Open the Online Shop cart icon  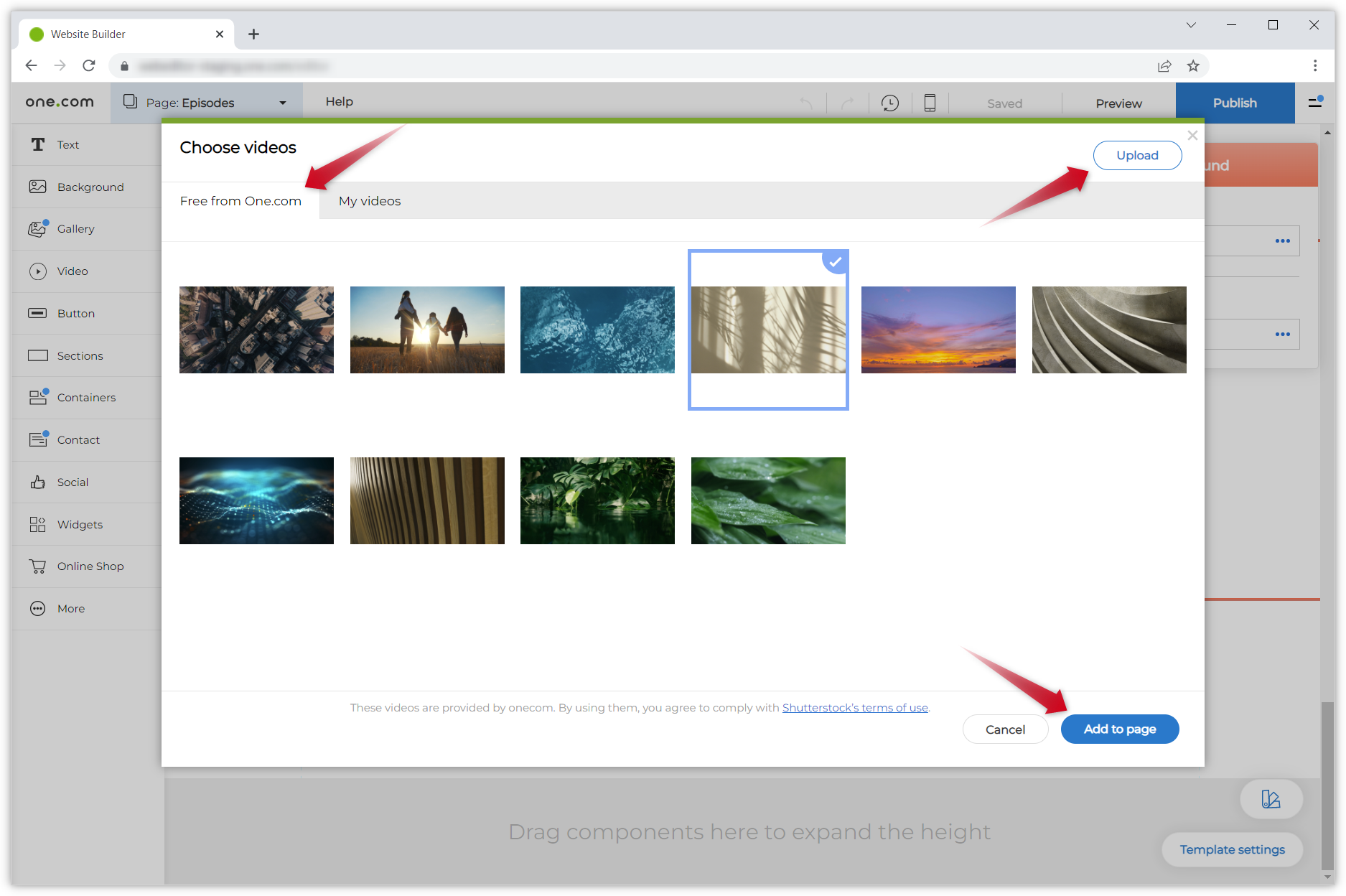(x=37, y=566)
